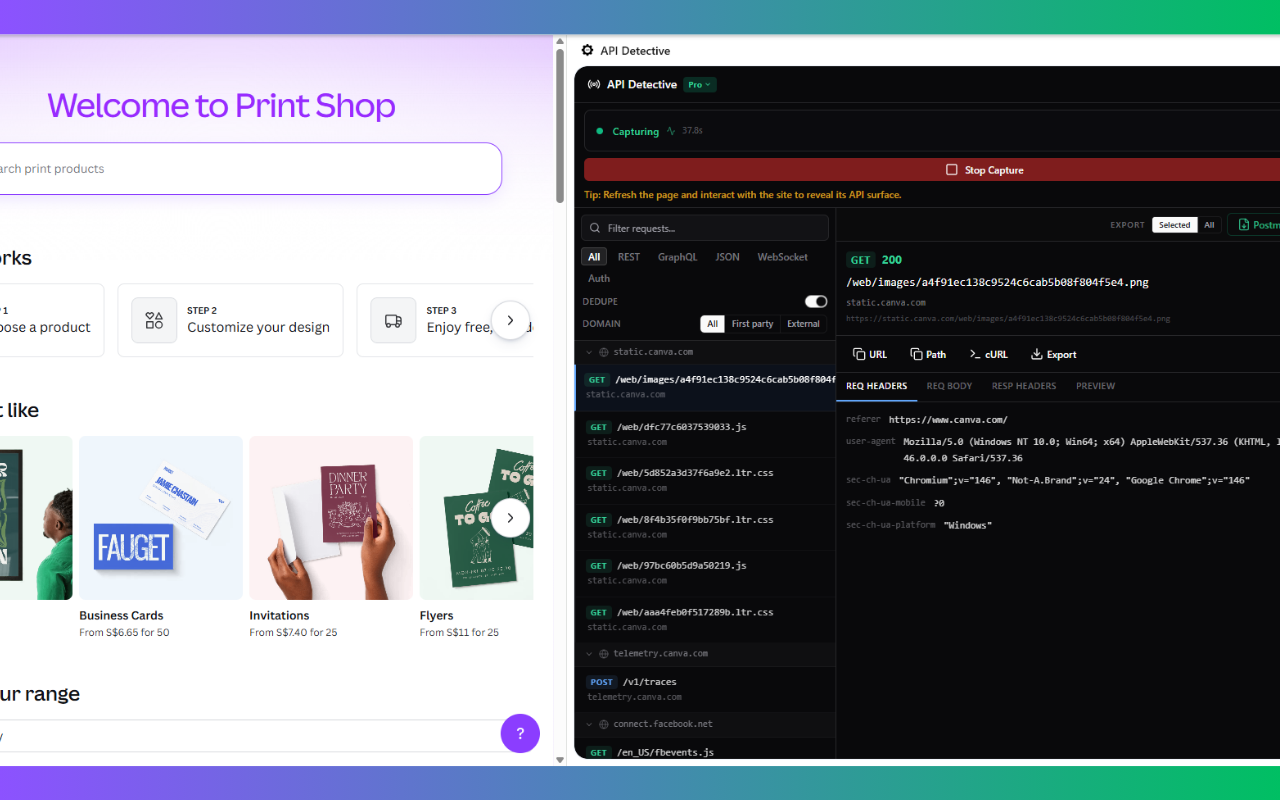Click the globe icon next to static.canva.com

coord(603,352)
